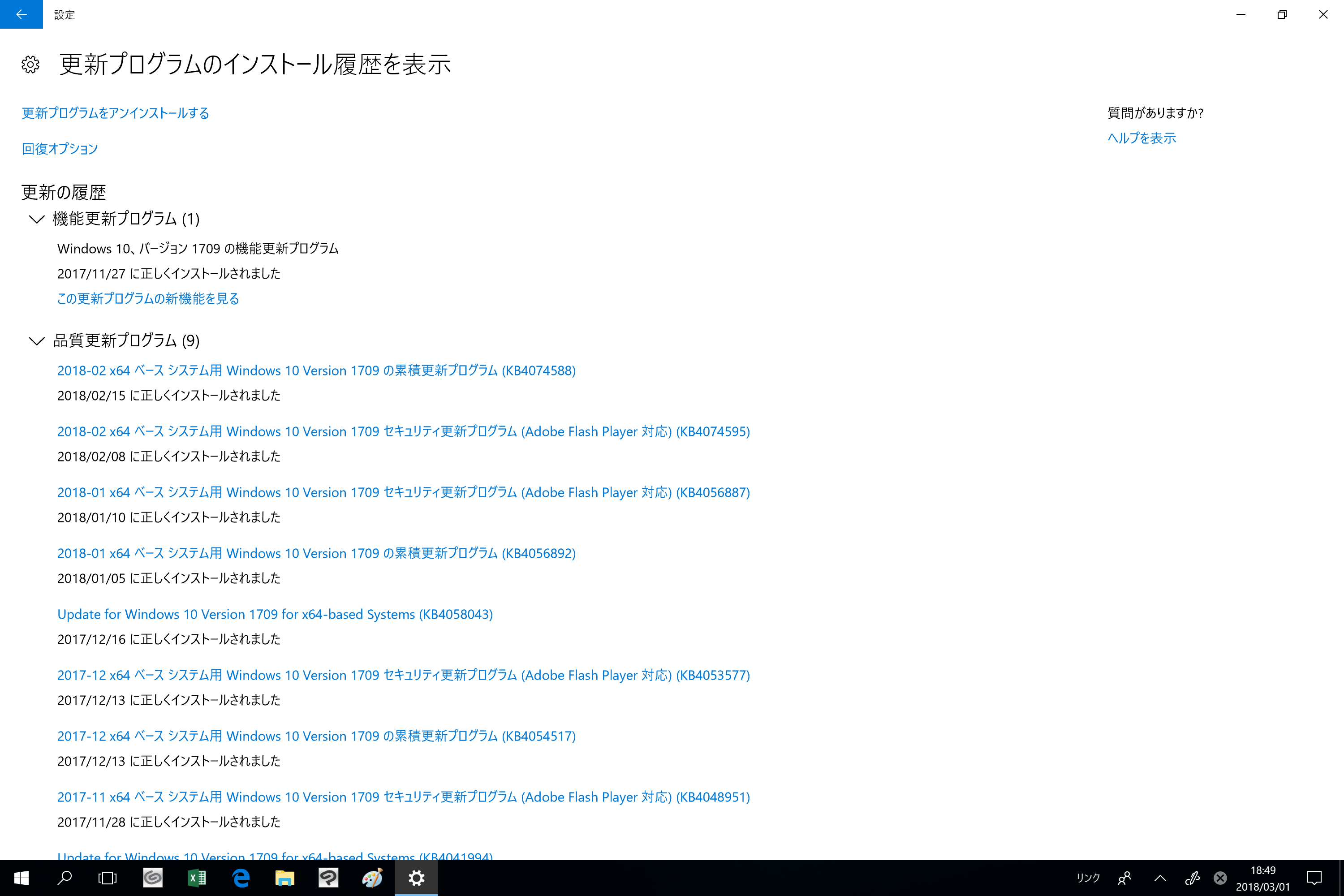The width and height of the screenshot is (1344, 896).
Task: Click the Settings gear on the taskbar
Action: click(417, 878)
